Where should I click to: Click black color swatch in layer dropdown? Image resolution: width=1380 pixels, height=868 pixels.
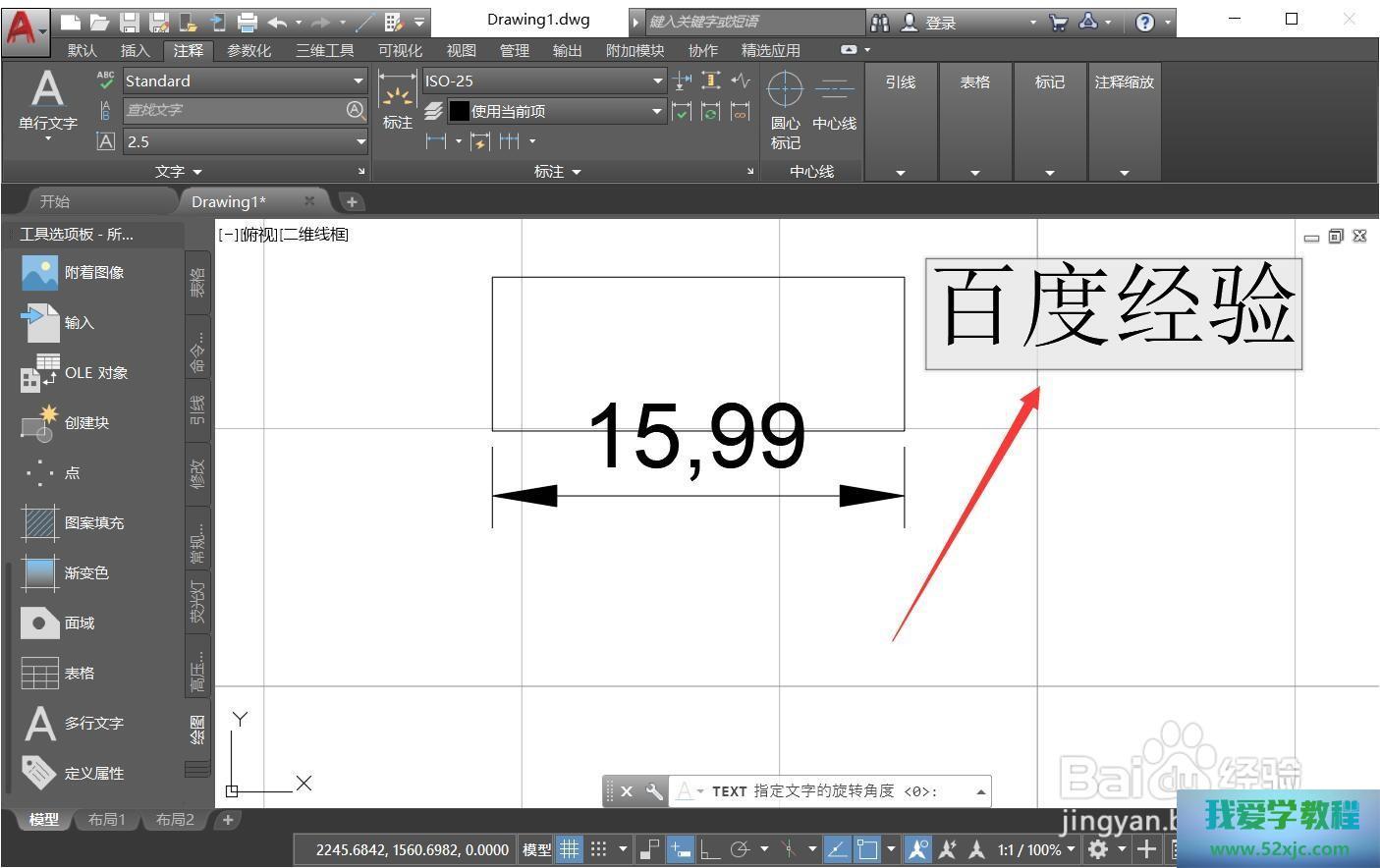459,111
